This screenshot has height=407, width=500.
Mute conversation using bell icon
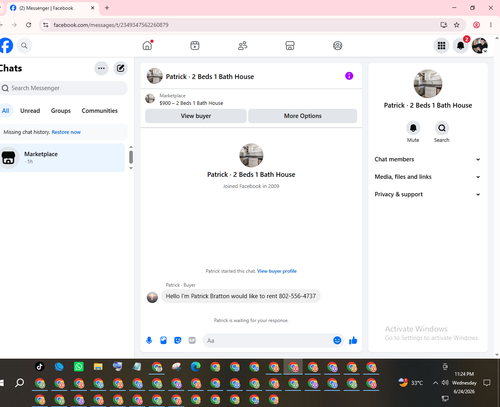coord(413,128)
